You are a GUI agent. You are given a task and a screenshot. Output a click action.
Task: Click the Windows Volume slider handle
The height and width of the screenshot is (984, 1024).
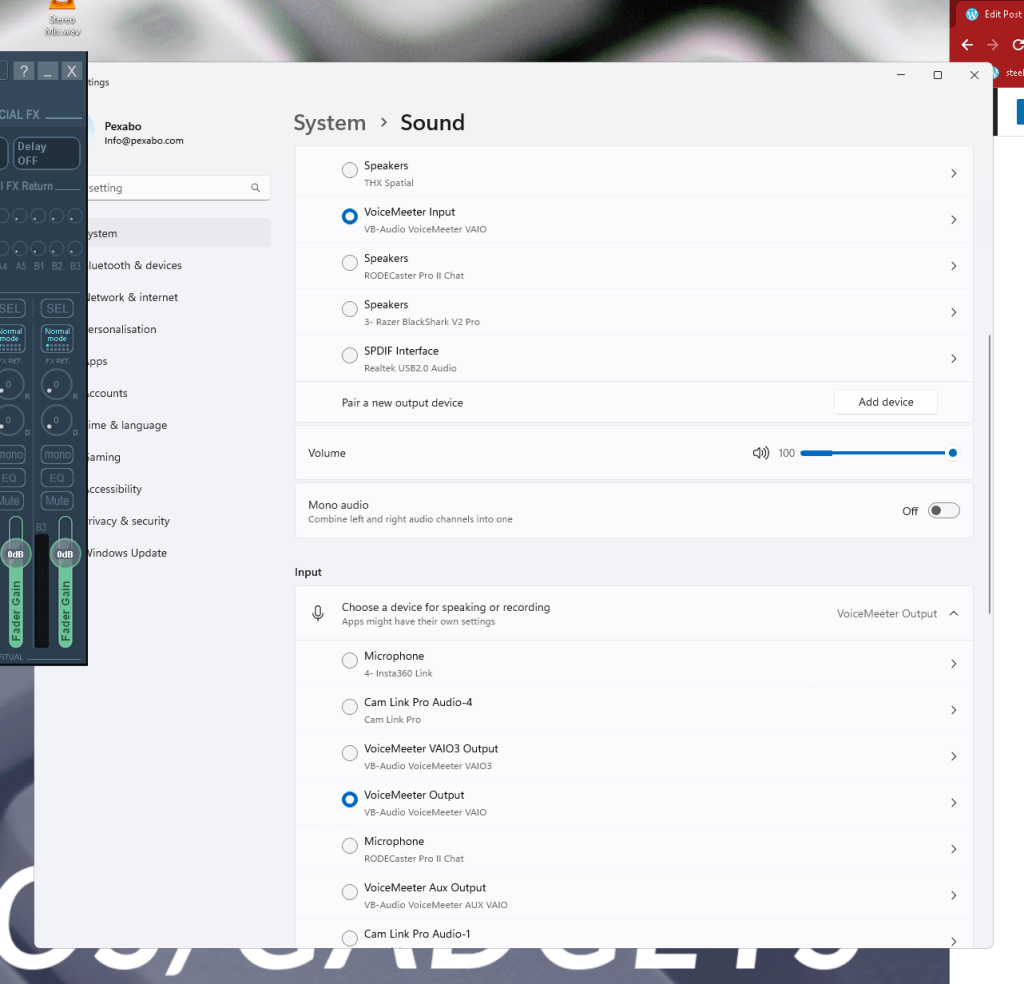pyautogui.click(x=953, y=452)
